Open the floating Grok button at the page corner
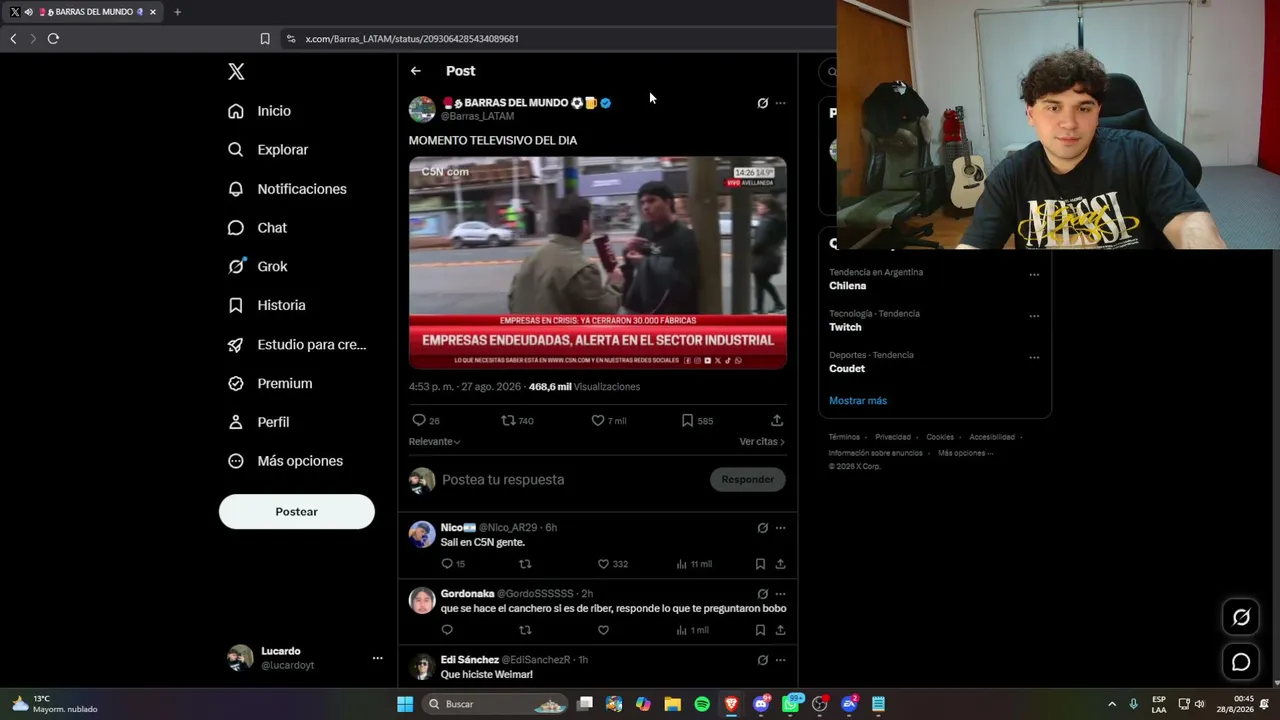This screenshot has height=720, width=1280. coord(1241,617)
